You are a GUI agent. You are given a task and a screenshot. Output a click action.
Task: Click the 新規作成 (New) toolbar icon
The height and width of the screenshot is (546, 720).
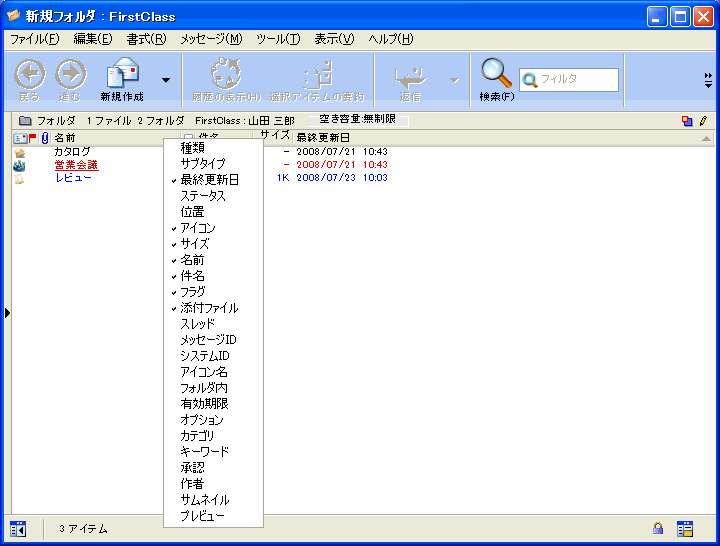point(123,75)
